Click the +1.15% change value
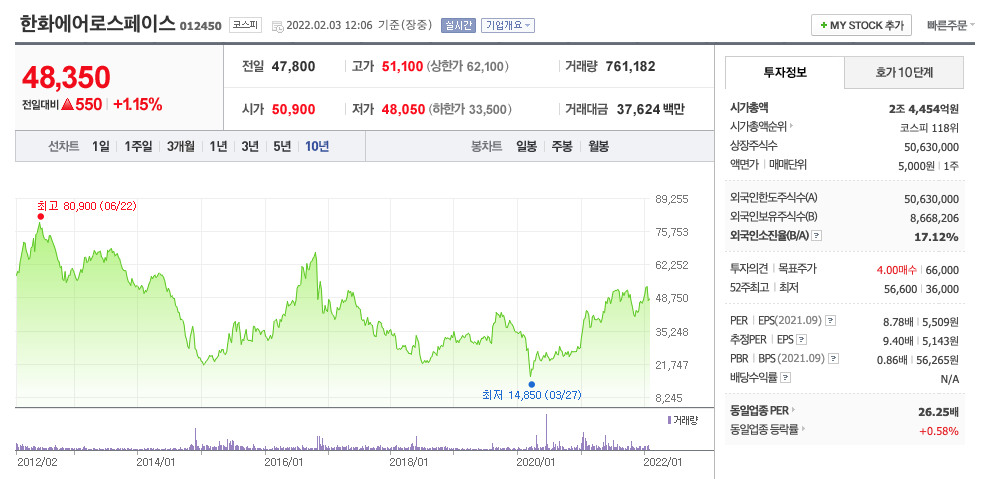The width and height of the screenshot is (992, 479). pos(138,104)
